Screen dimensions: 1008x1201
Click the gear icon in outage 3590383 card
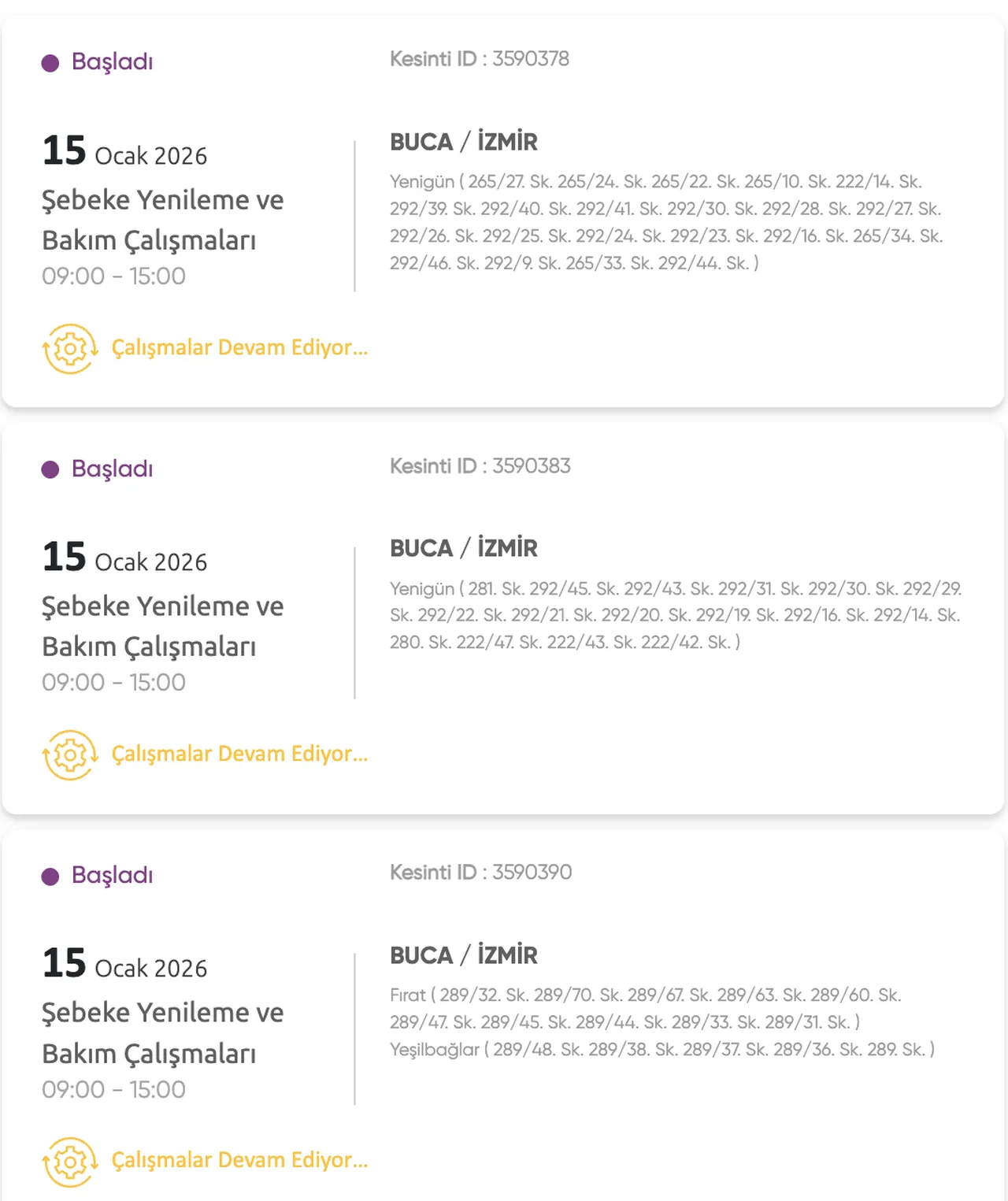pos(70,754)
